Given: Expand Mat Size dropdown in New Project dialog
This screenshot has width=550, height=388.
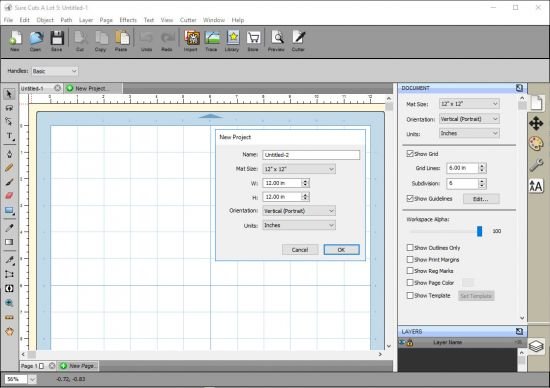Looking at the screenshot, I should point(299,169).
